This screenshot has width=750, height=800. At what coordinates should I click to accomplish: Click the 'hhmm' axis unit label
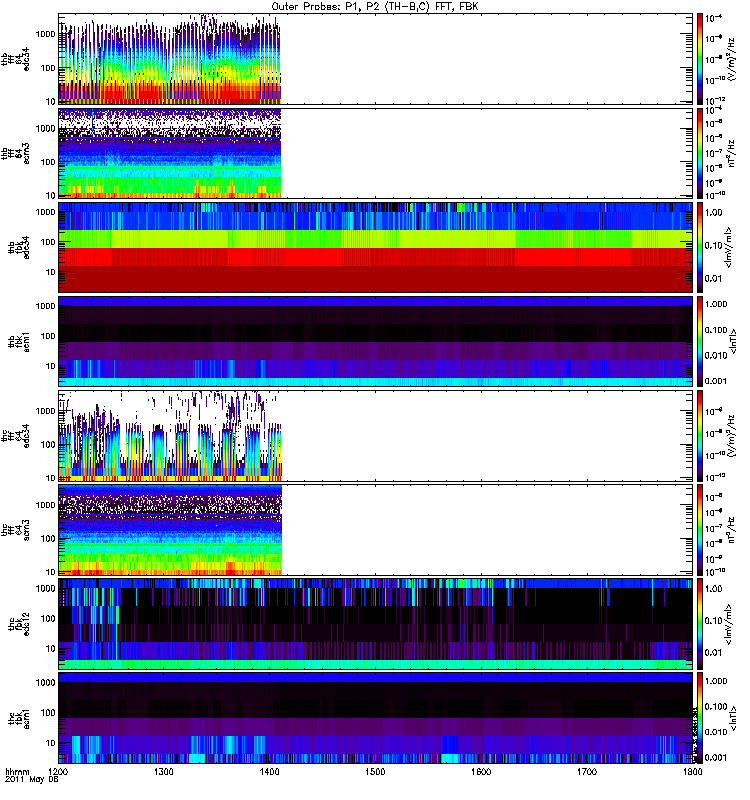(17, 771)
